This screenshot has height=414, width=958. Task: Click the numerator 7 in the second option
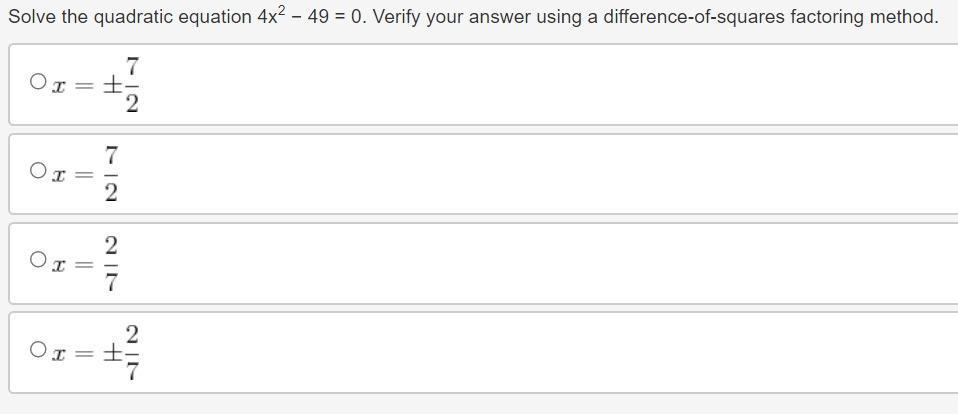(x=111, y=156)
